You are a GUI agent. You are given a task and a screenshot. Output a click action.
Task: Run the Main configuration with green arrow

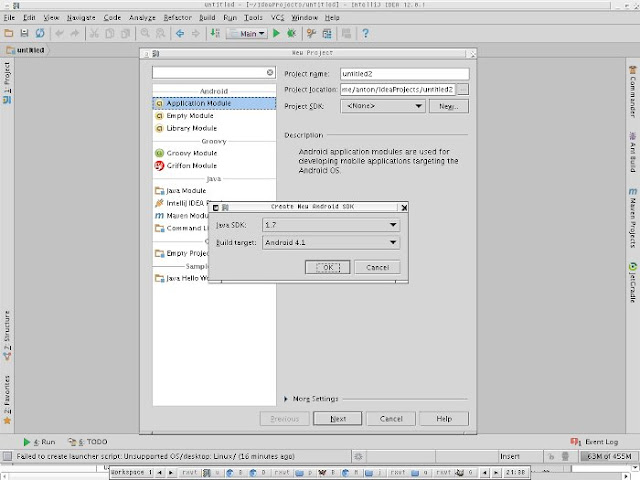276,33
